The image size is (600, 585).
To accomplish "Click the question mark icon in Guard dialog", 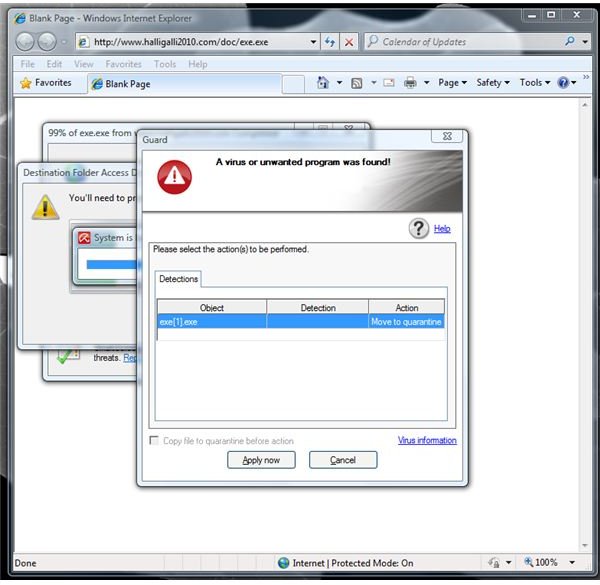I will pos(419,228).
